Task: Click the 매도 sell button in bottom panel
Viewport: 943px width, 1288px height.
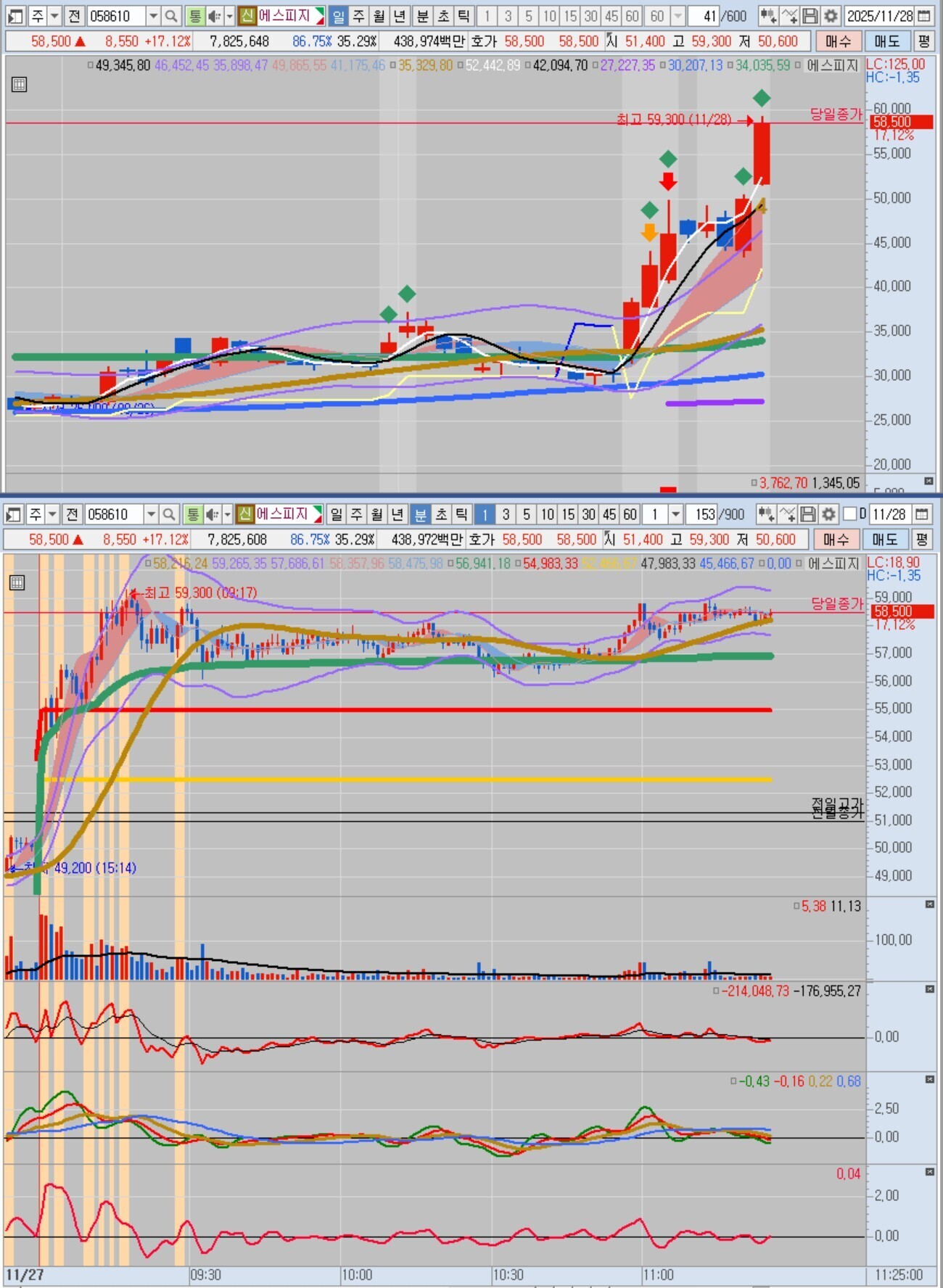Action: 885,540
